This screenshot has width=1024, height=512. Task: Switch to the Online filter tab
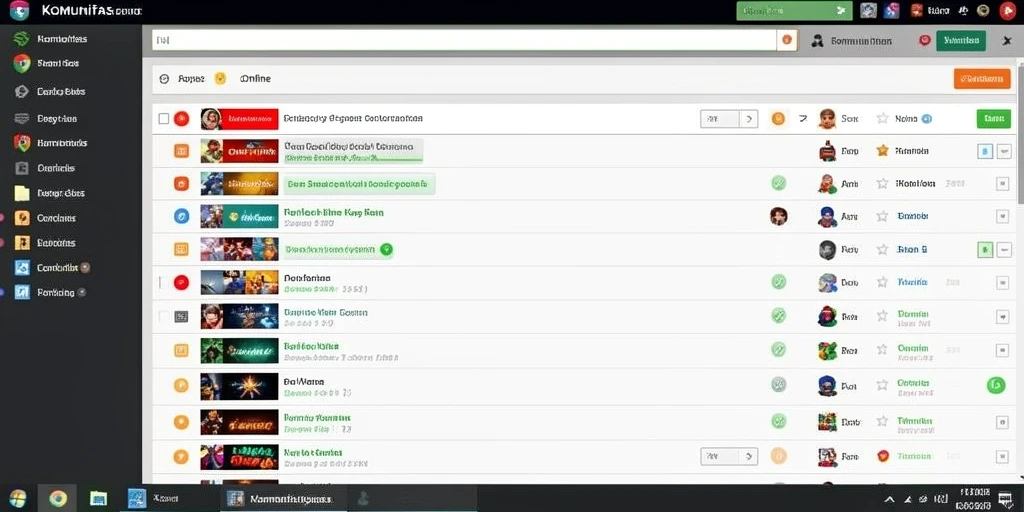(255, 78)
